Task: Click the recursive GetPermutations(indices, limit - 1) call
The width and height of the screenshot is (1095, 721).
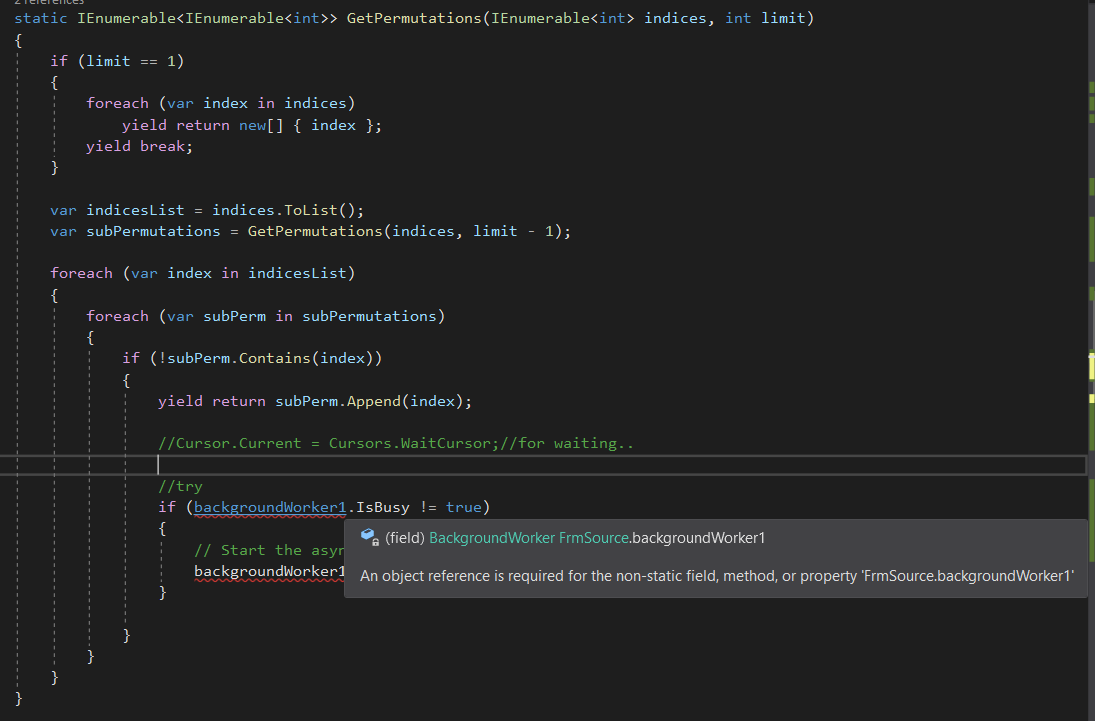Action: coord(406,231)
